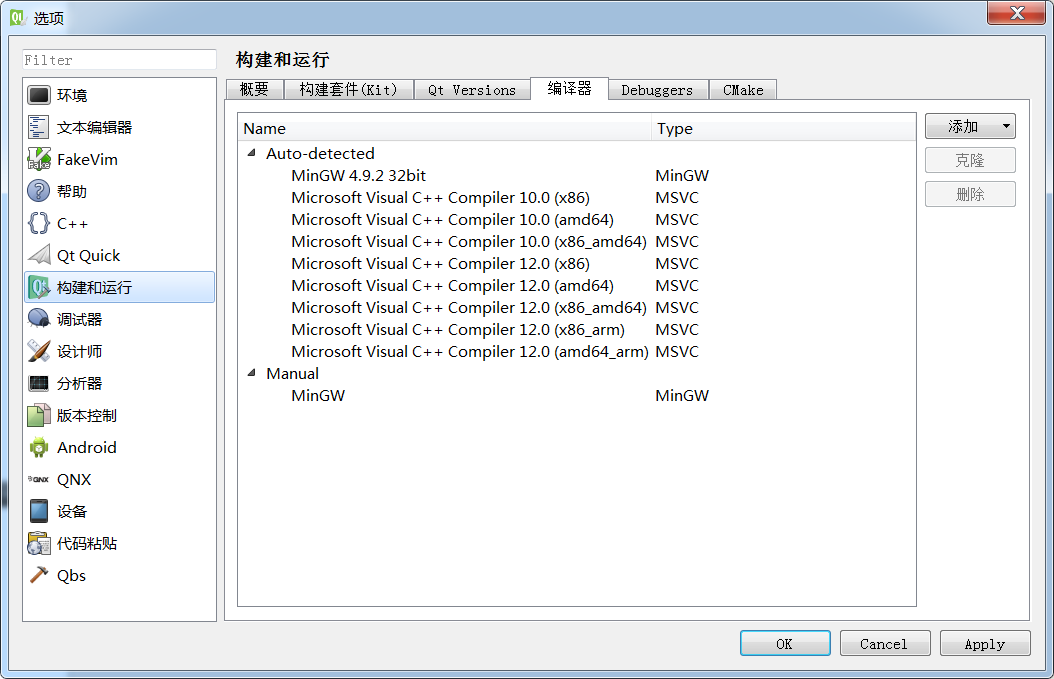
Task: Sort compilers by Name column header
Action: [x=444, y=128]
